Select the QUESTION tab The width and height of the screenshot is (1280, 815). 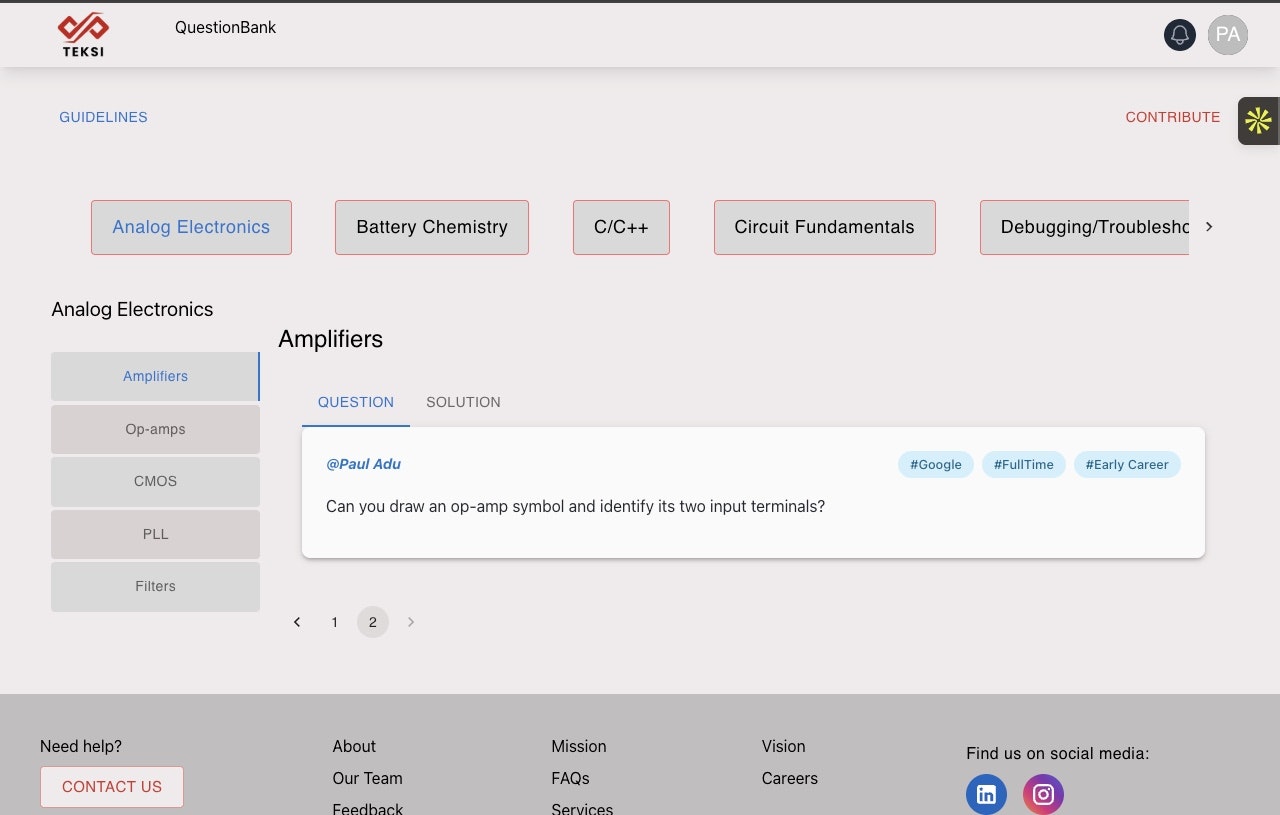point(356,402)
